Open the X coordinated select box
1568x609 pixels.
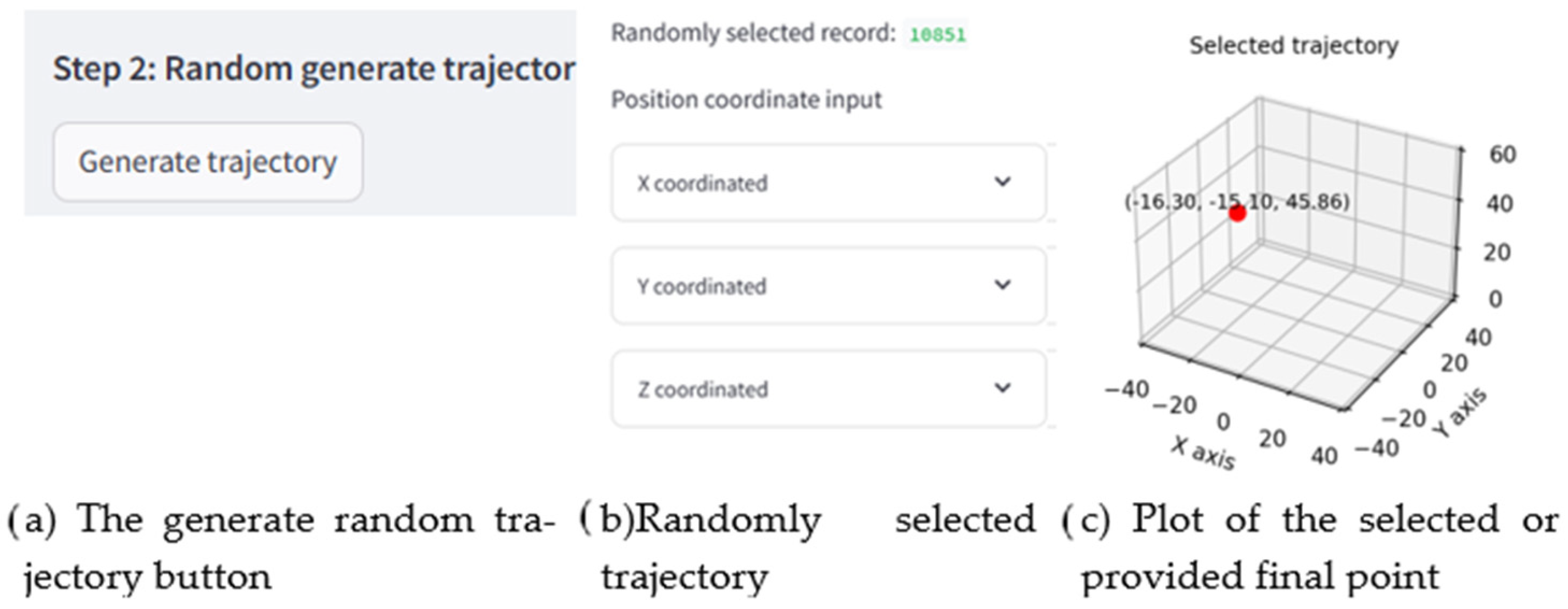tap(828, 182)
